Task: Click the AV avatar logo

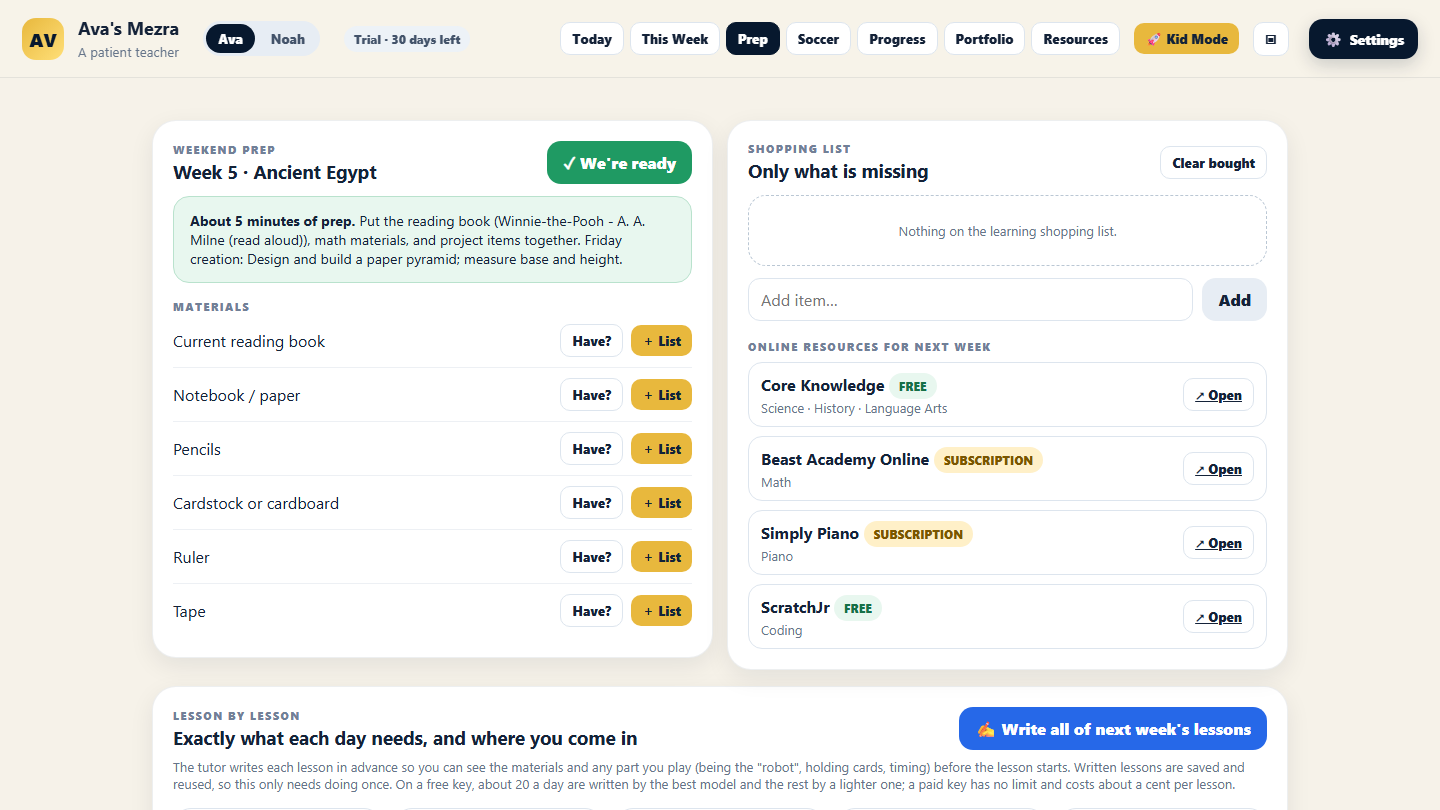Action: (x=43, y=39)
